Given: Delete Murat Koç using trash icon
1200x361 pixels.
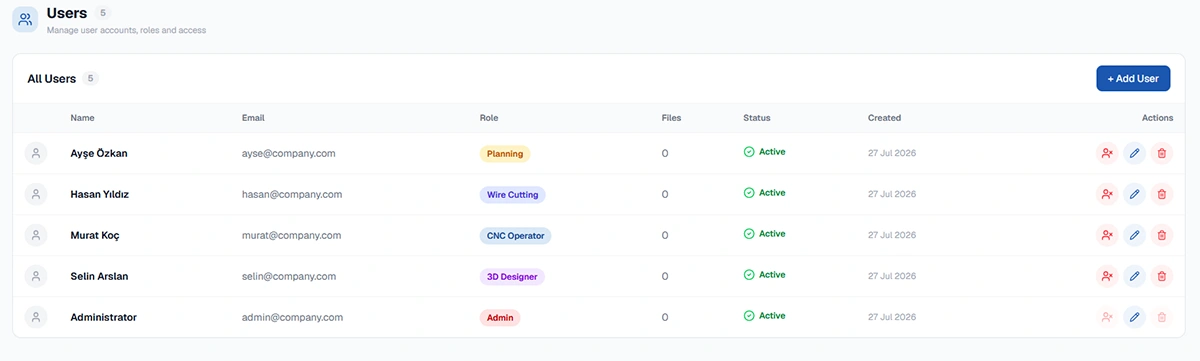Looking at the screenshot, I should pyautogui.click(x=1161, y=235).
